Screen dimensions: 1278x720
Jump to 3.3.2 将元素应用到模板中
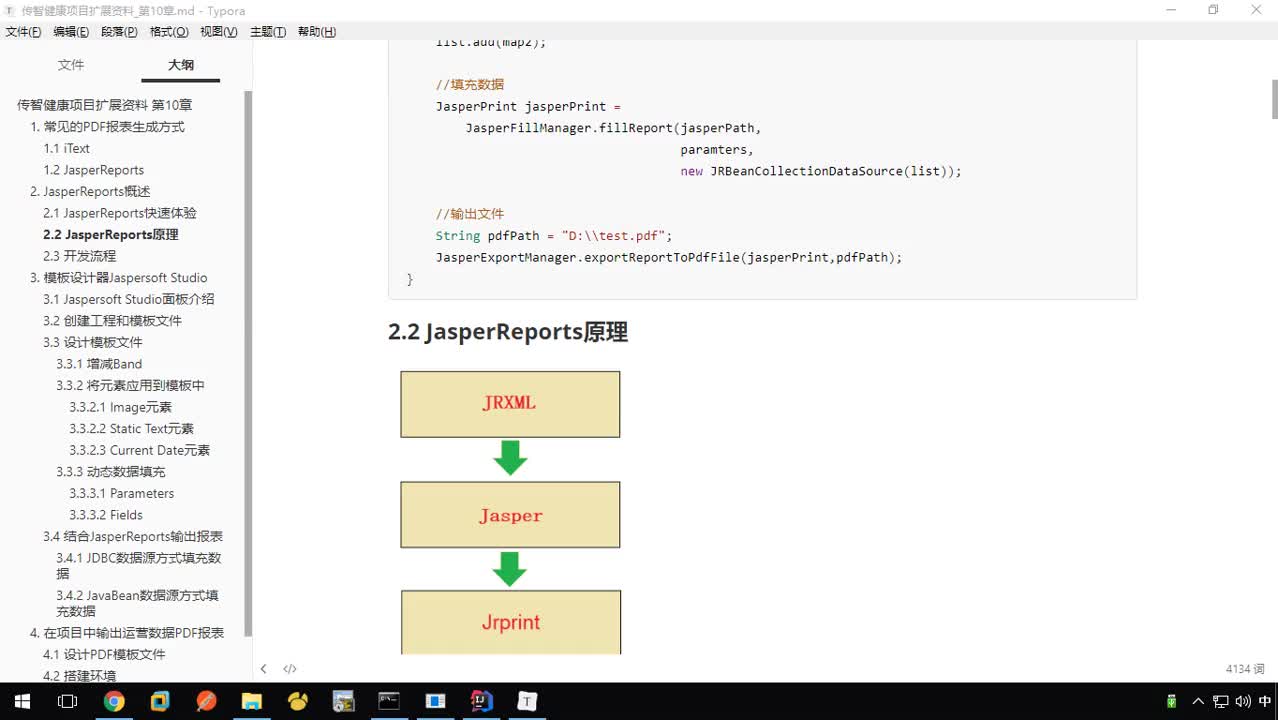pos(130,386)
